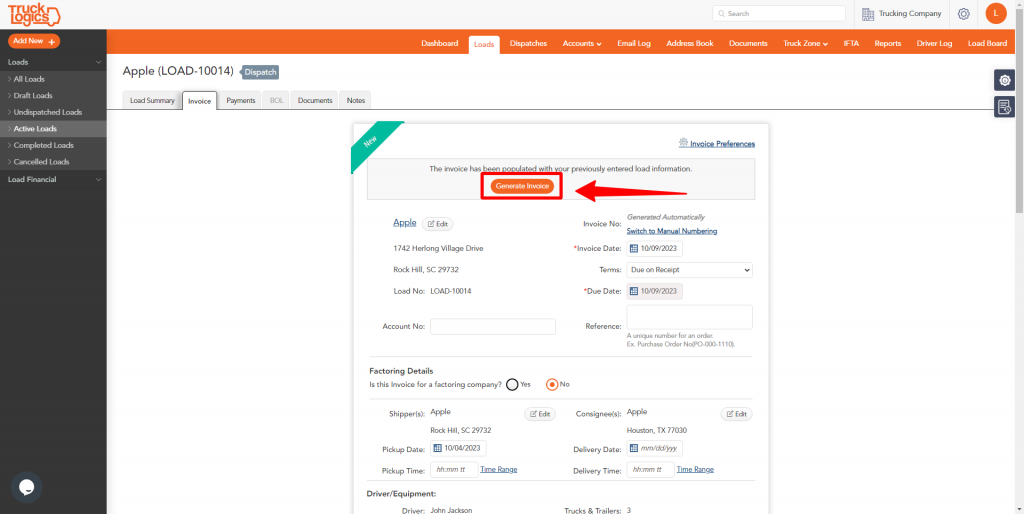The width and height of the screenshot is (1024, 514).
Task: Open the IFTA menu item
Action: (851, 44)
